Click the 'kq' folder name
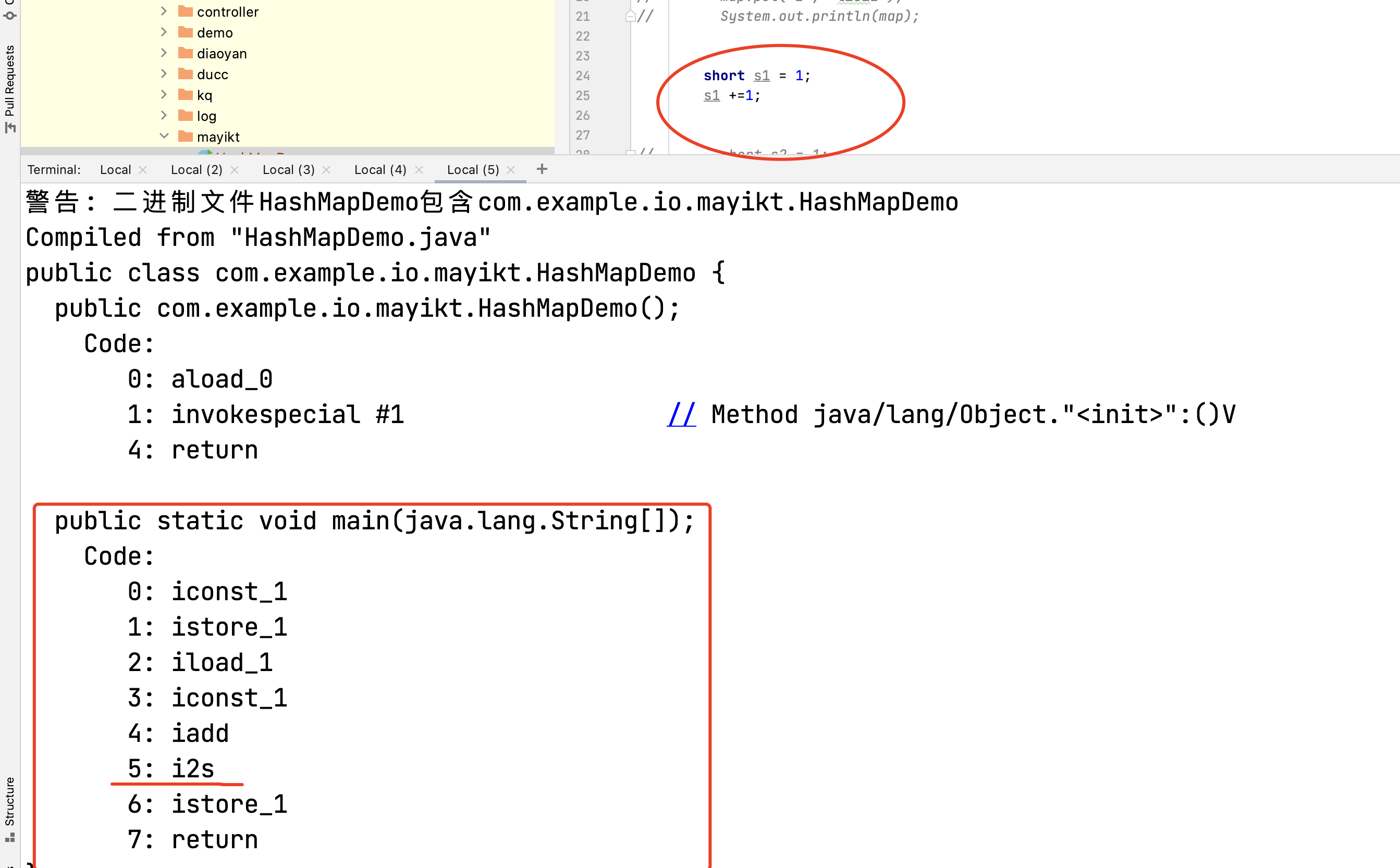This screenshot has width=1400, height=868. (204, 95)
